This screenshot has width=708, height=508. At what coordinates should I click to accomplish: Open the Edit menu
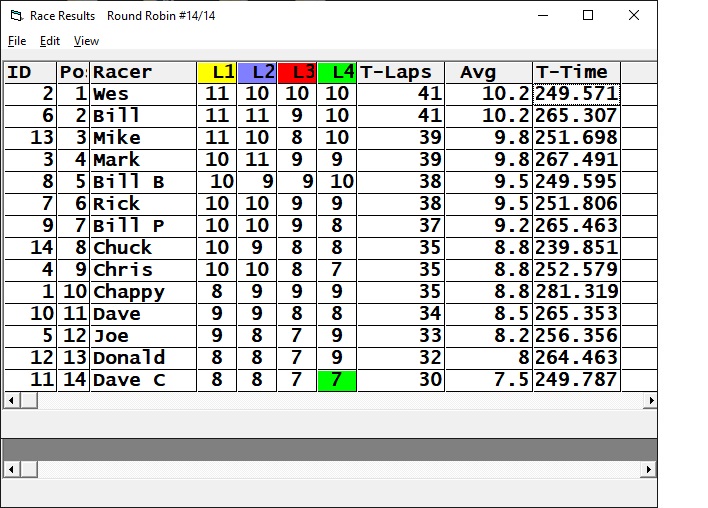pyautogui.click(x=50, y=41)
